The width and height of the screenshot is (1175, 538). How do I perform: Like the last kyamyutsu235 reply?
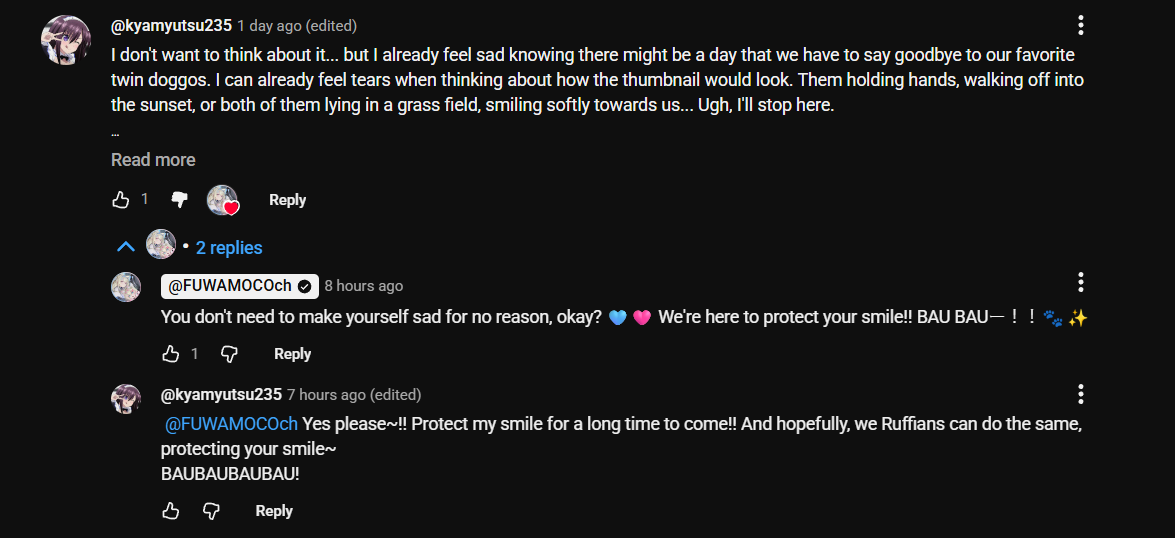click(x=171, y=511)
